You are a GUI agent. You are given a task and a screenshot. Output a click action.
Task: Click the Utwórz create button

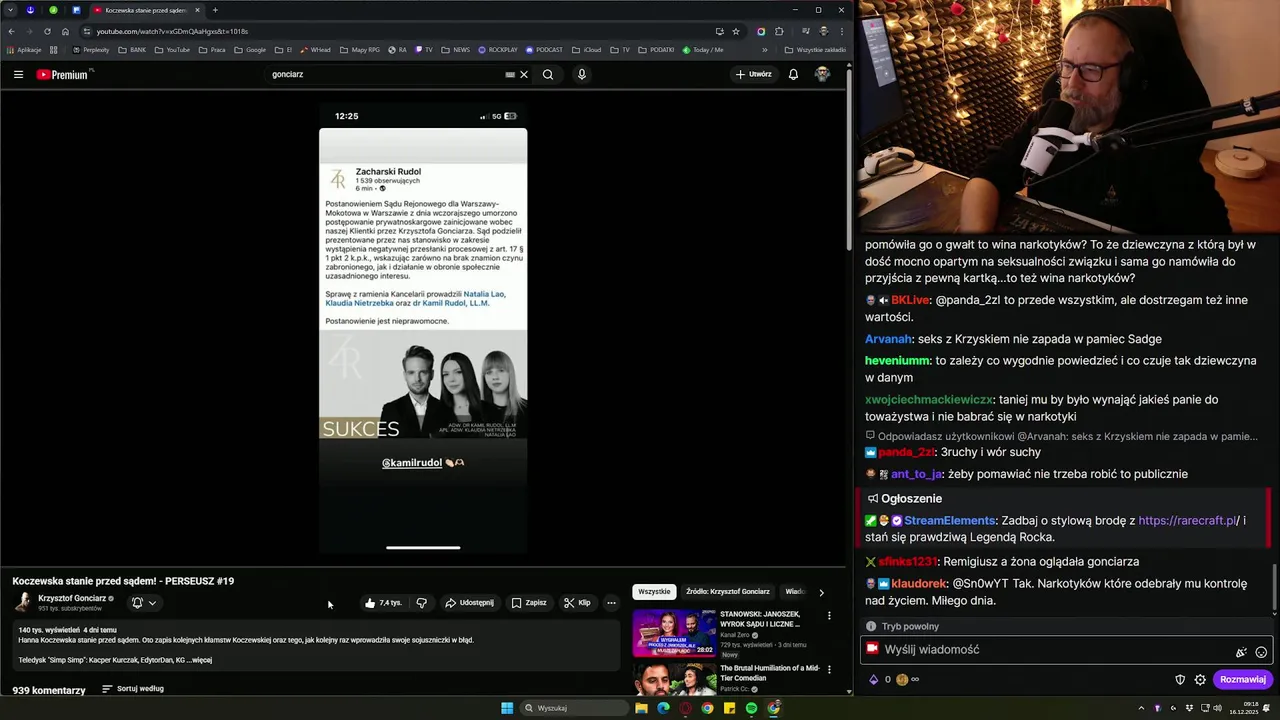[754, 74]
